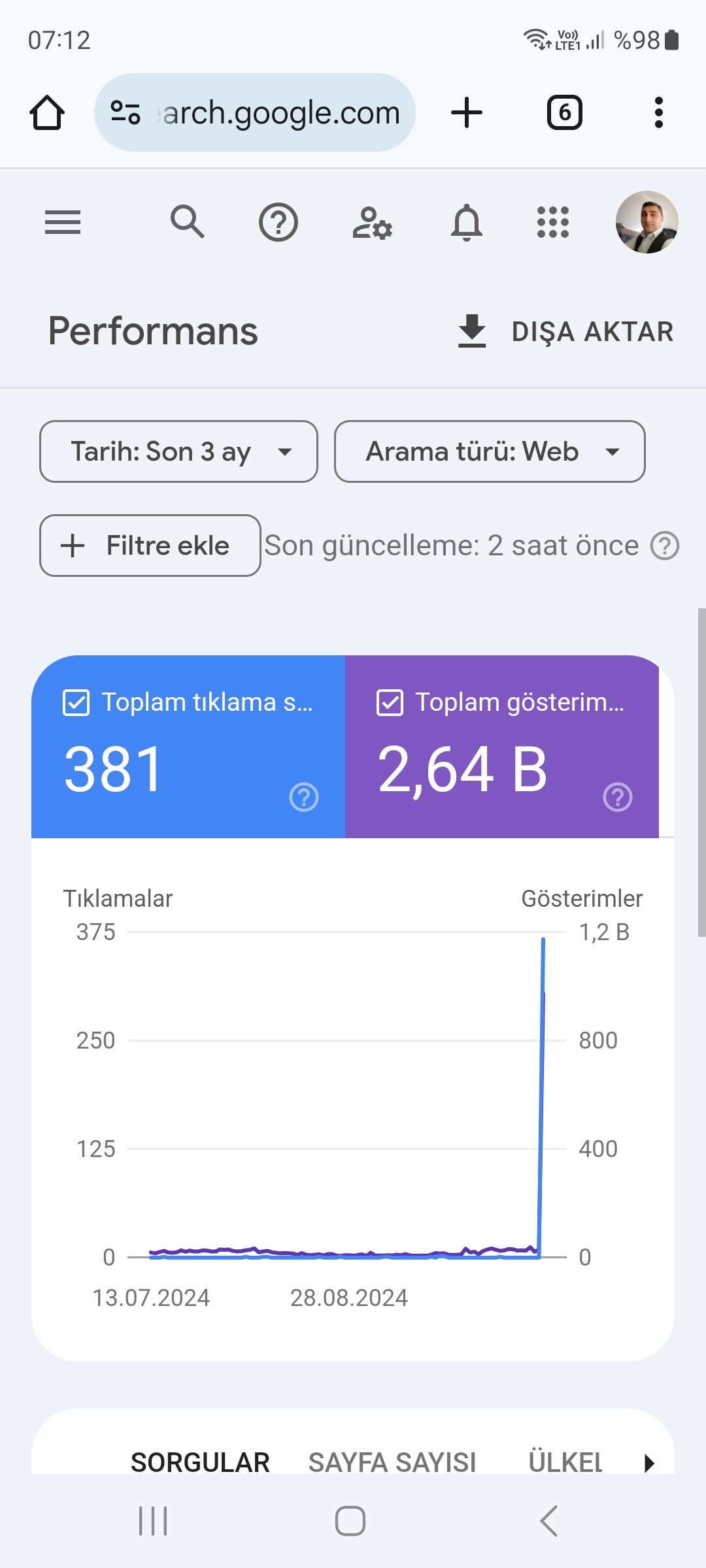This screenshot has height=1568, width=706.
Task: Open a new browser tab
Action: [467, 112]
